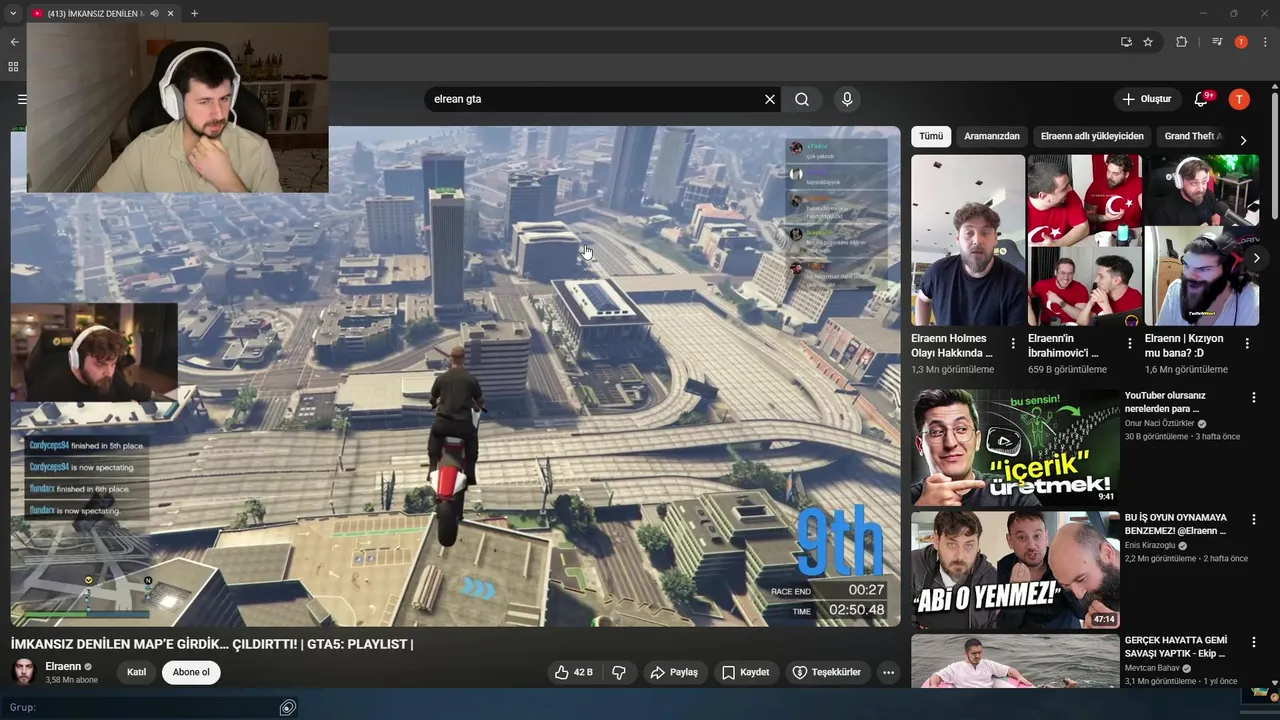This screenshot has width=1280, height=720.
Task: Select the 'Elraenn adlı yükleyiciden' chip
Action: [1092, 136]
